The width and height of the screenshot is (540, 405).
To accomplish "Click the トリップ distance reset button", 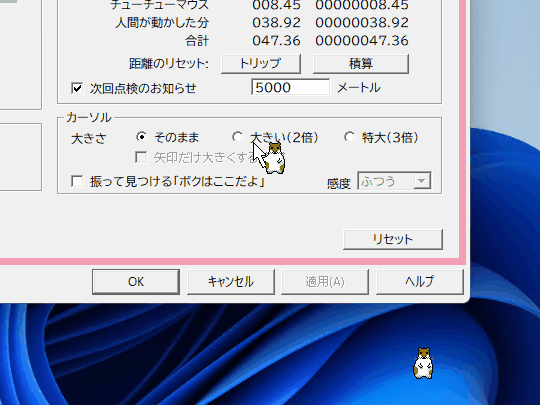I will click(261, 64).
